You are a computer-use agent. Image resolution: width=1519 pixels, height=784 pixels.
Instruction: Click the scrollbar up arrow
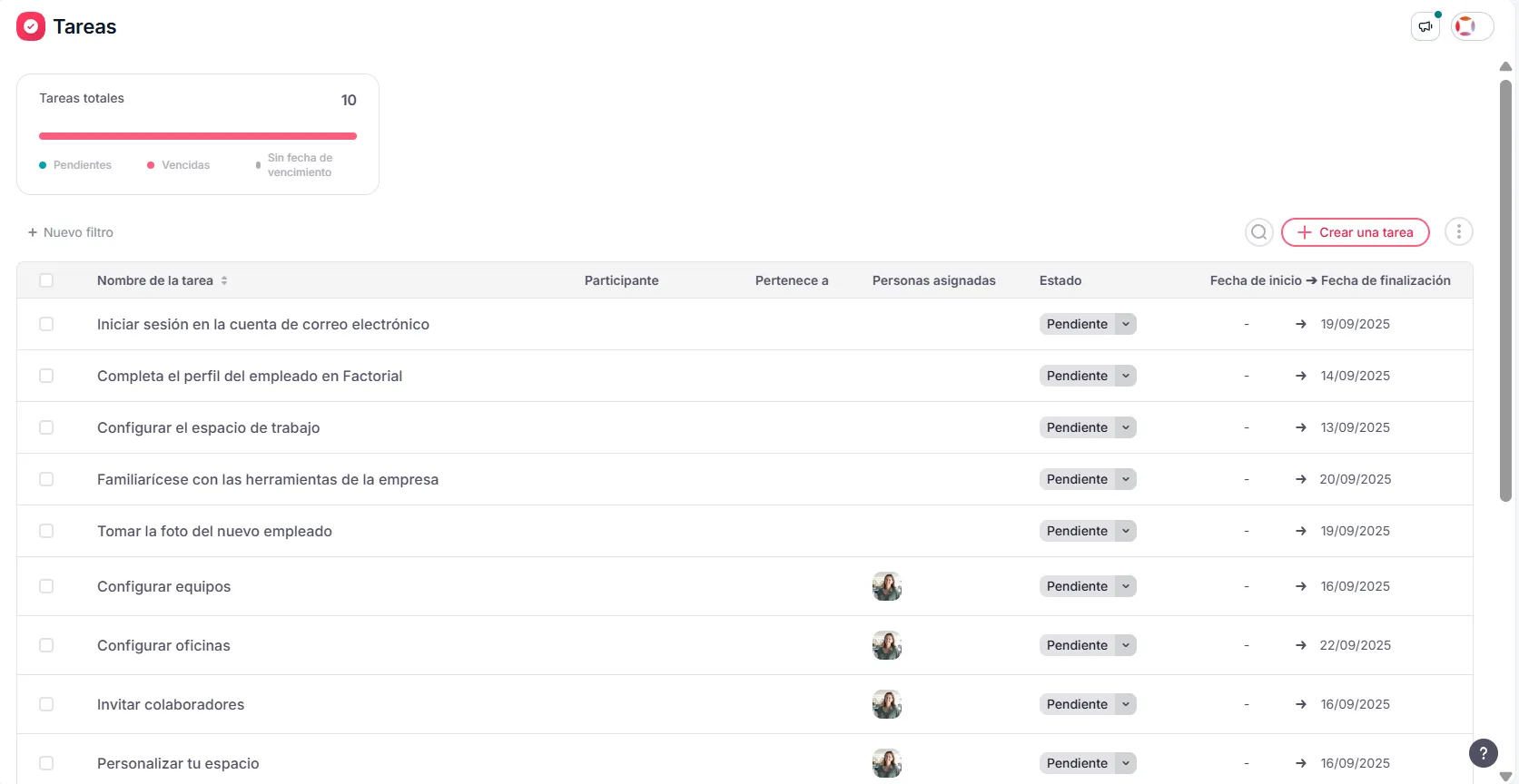(1505, 66)
